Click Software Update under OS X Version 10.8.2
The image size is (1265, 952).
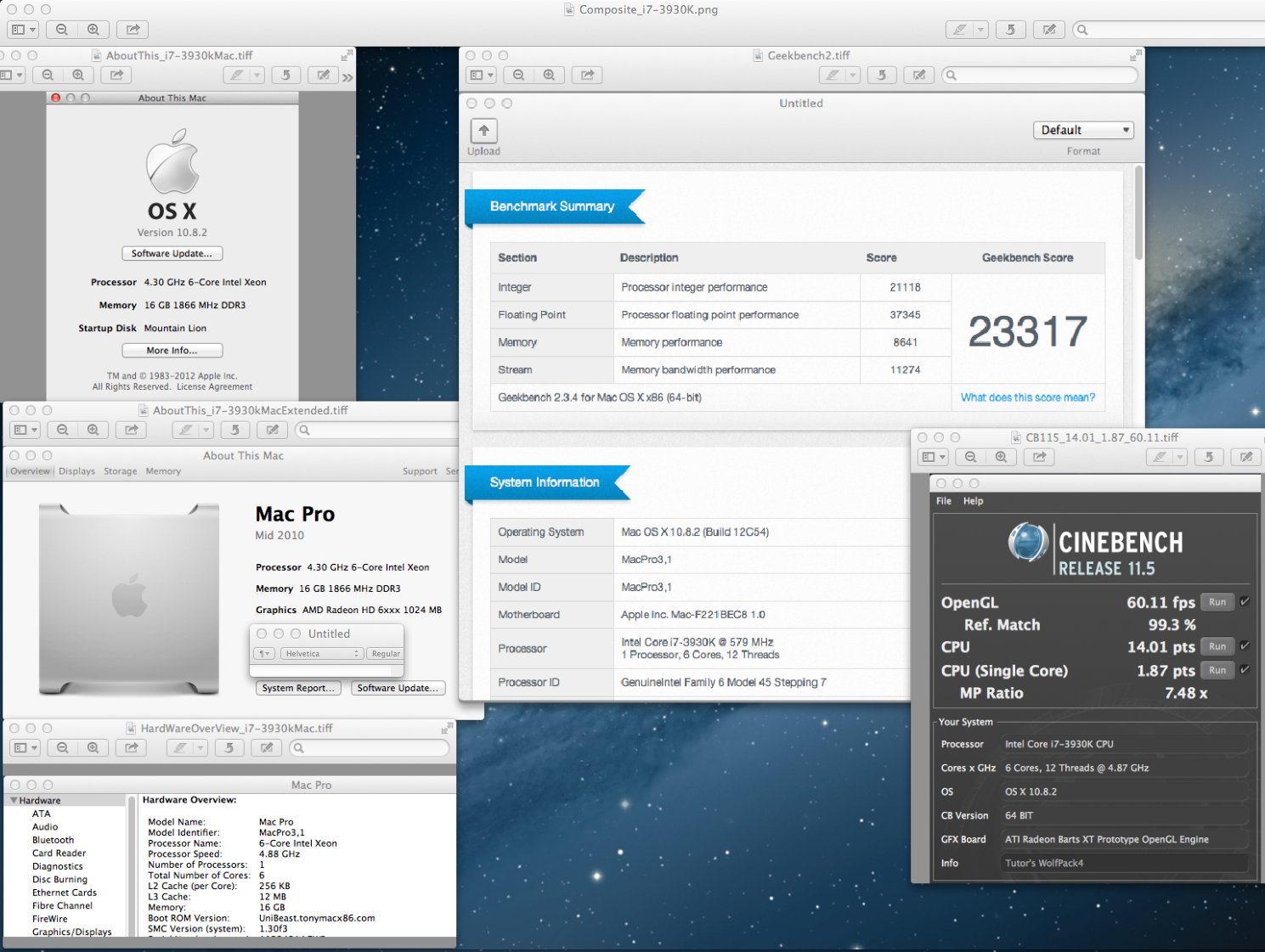coord(172,253)
